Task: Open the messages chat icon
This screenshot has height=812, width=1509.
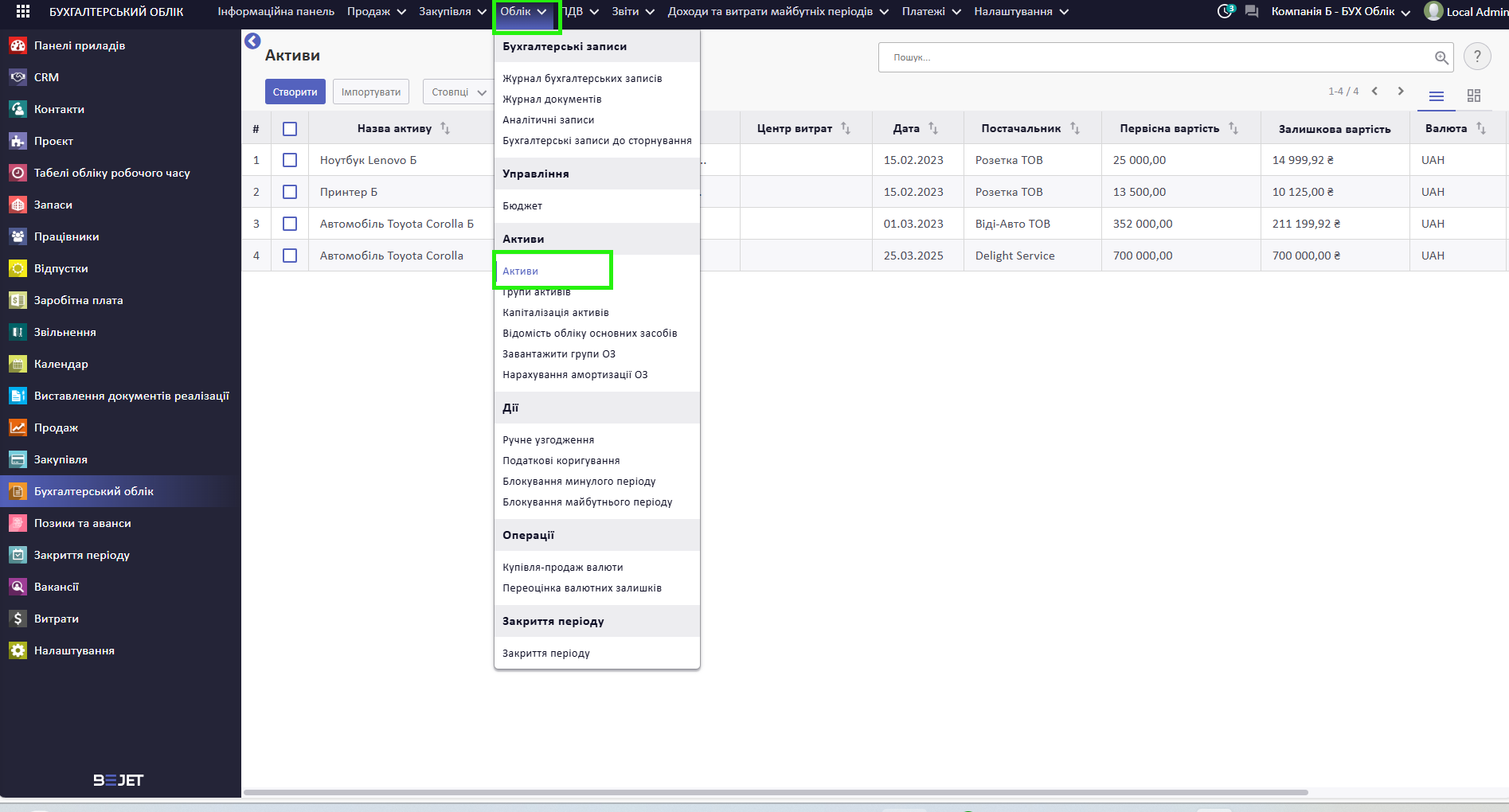Action: click(x=1252, y=12)
